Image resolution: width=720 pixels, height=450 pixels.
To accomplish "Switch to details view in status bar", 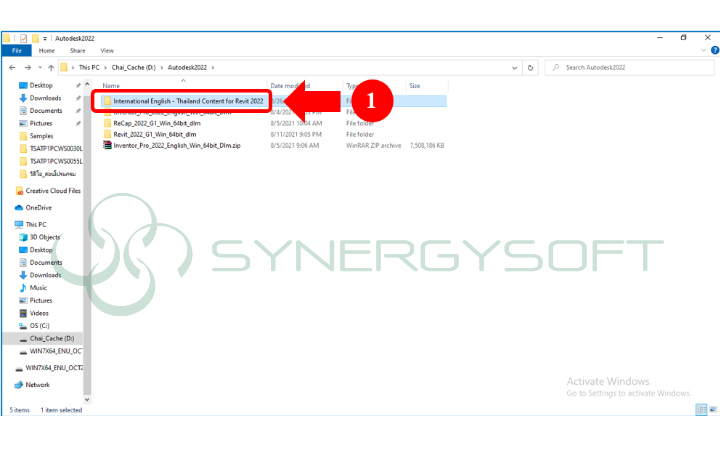I will coord(700,410).
